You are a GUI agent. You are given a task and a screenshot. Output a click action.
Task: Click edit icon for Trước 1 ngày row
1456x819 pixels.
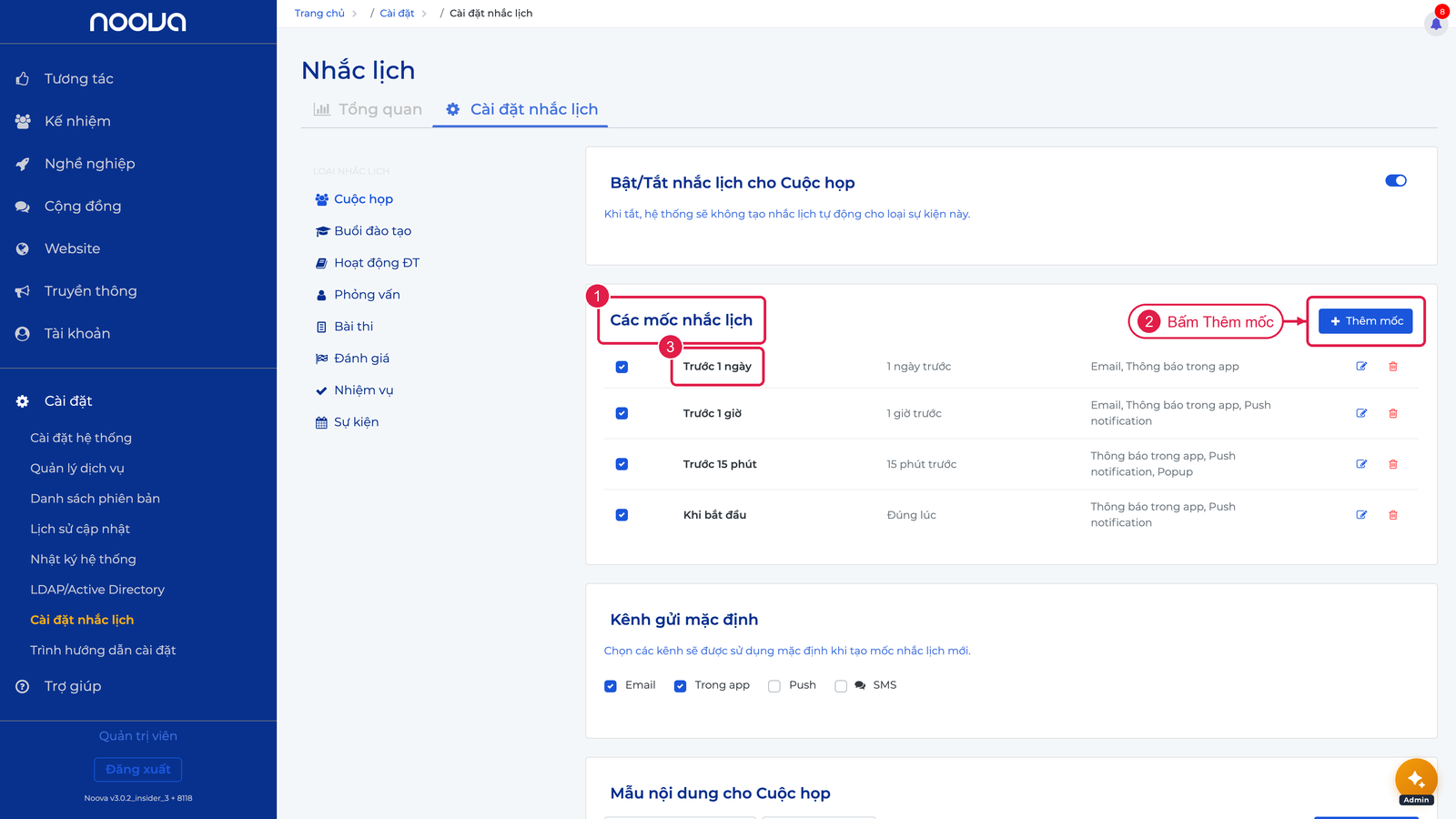tap(1361, 367)
